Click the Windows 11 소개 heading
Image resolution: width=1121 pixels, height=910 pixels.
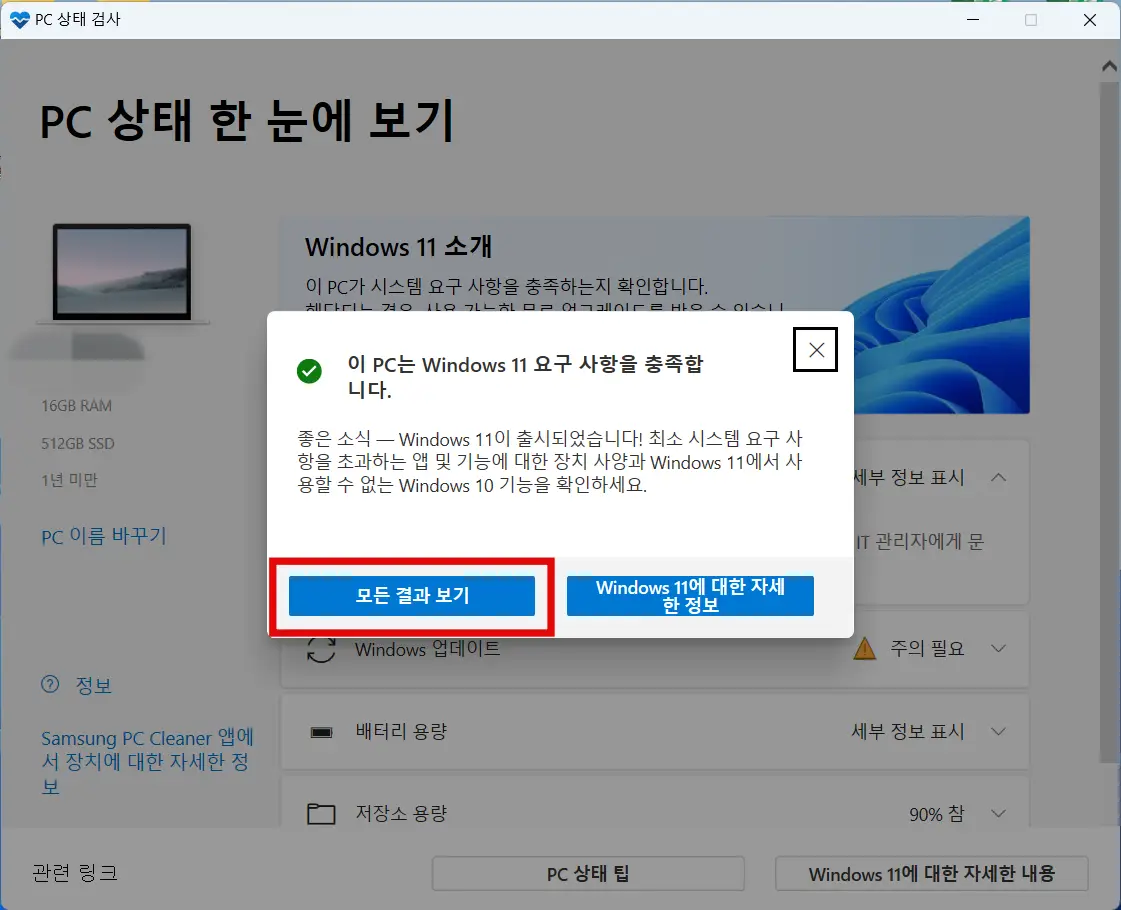tap(398, 247)
